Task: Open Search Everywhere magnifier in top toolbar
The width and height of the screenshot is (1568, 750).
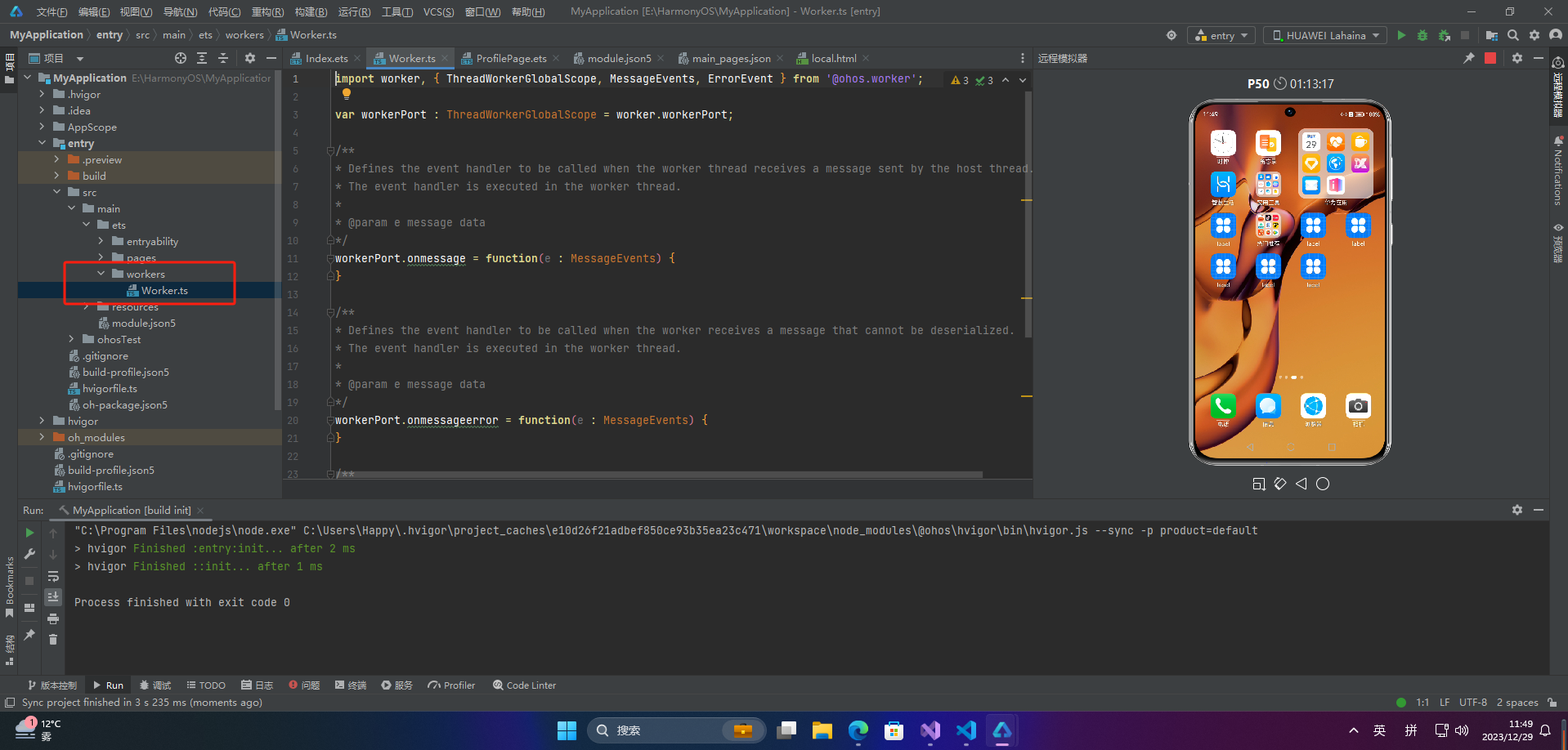Action: click(x=1513, y=35)
